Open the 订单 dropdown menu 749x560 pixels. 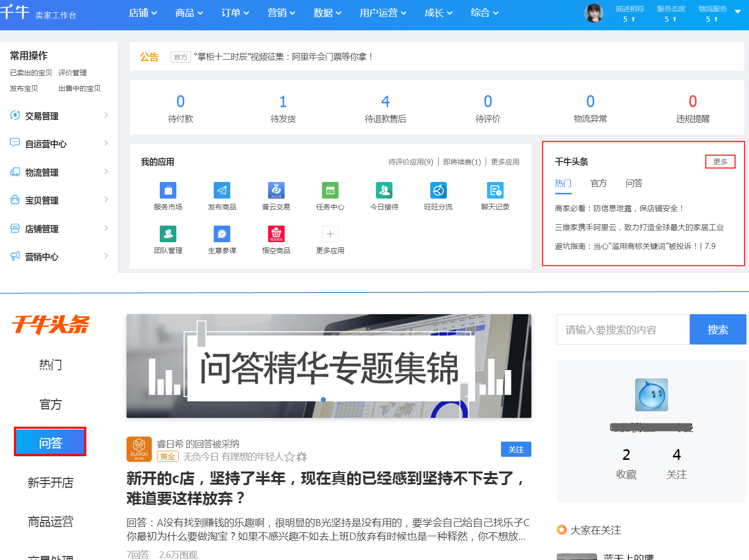(x=235, y=13)
